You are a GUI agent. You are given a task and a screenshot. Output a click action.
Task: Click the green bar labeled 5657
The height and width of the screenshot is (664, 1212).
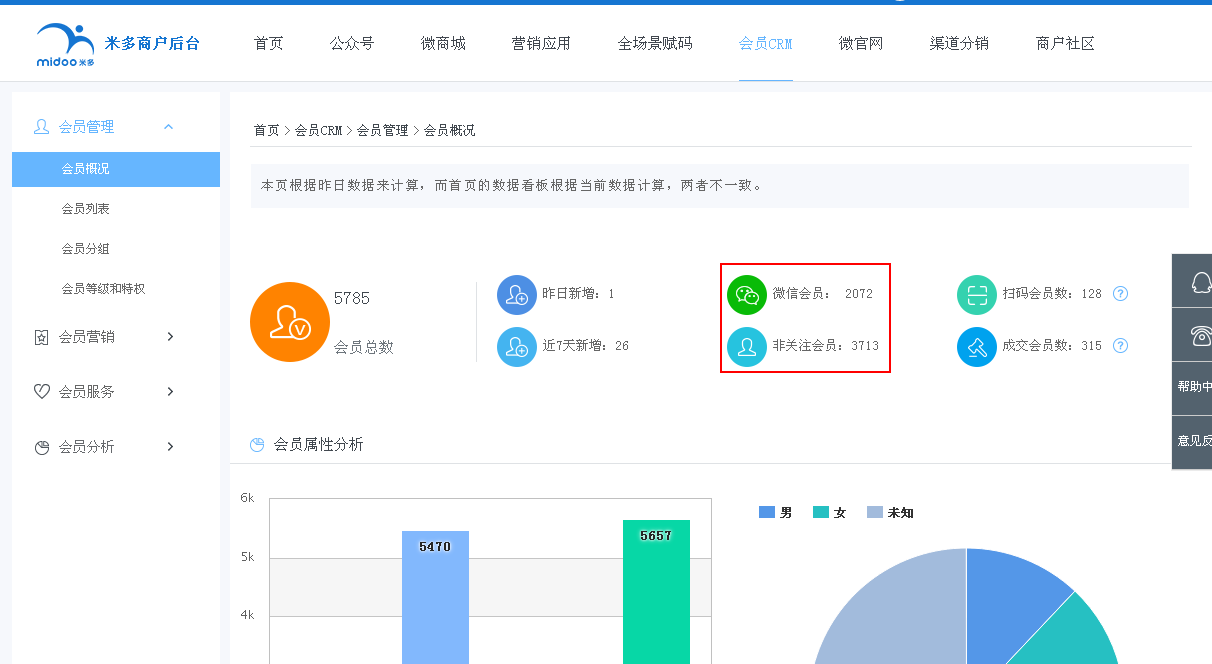(656, 592)
